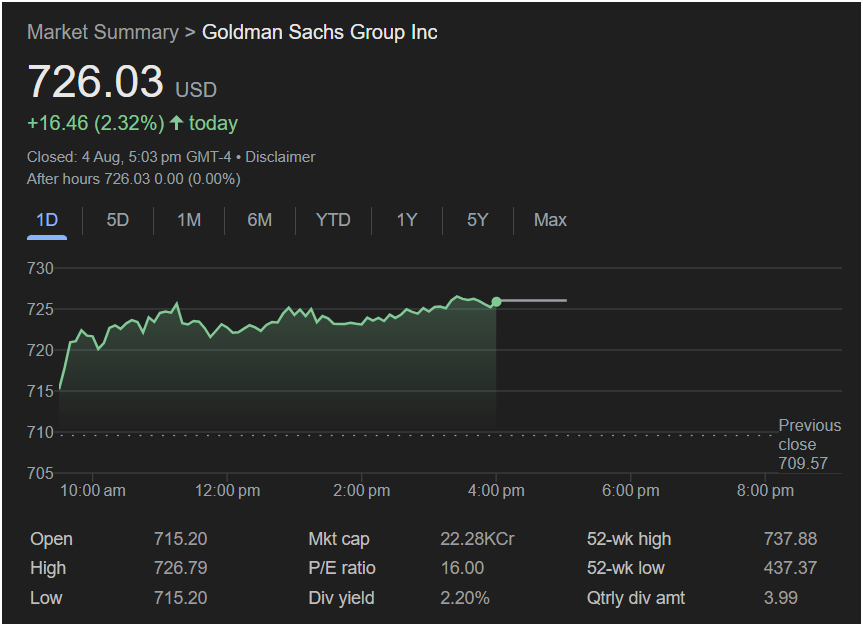This screenshot has height=626, width=863.
Task: Show the 6M price history tab
Action: (x=260, y=220)
